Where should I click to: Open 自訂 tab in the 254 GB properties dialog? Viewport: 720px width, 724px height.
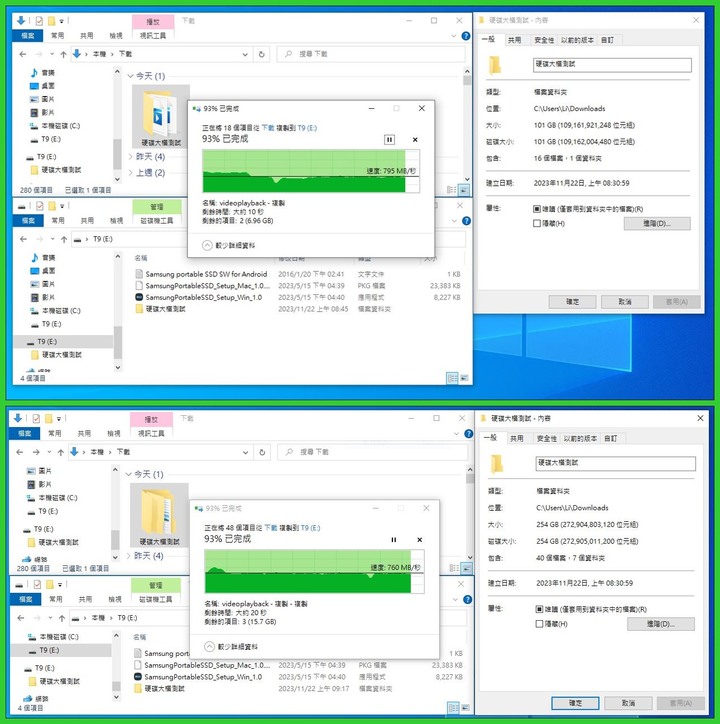coord(611,439)
